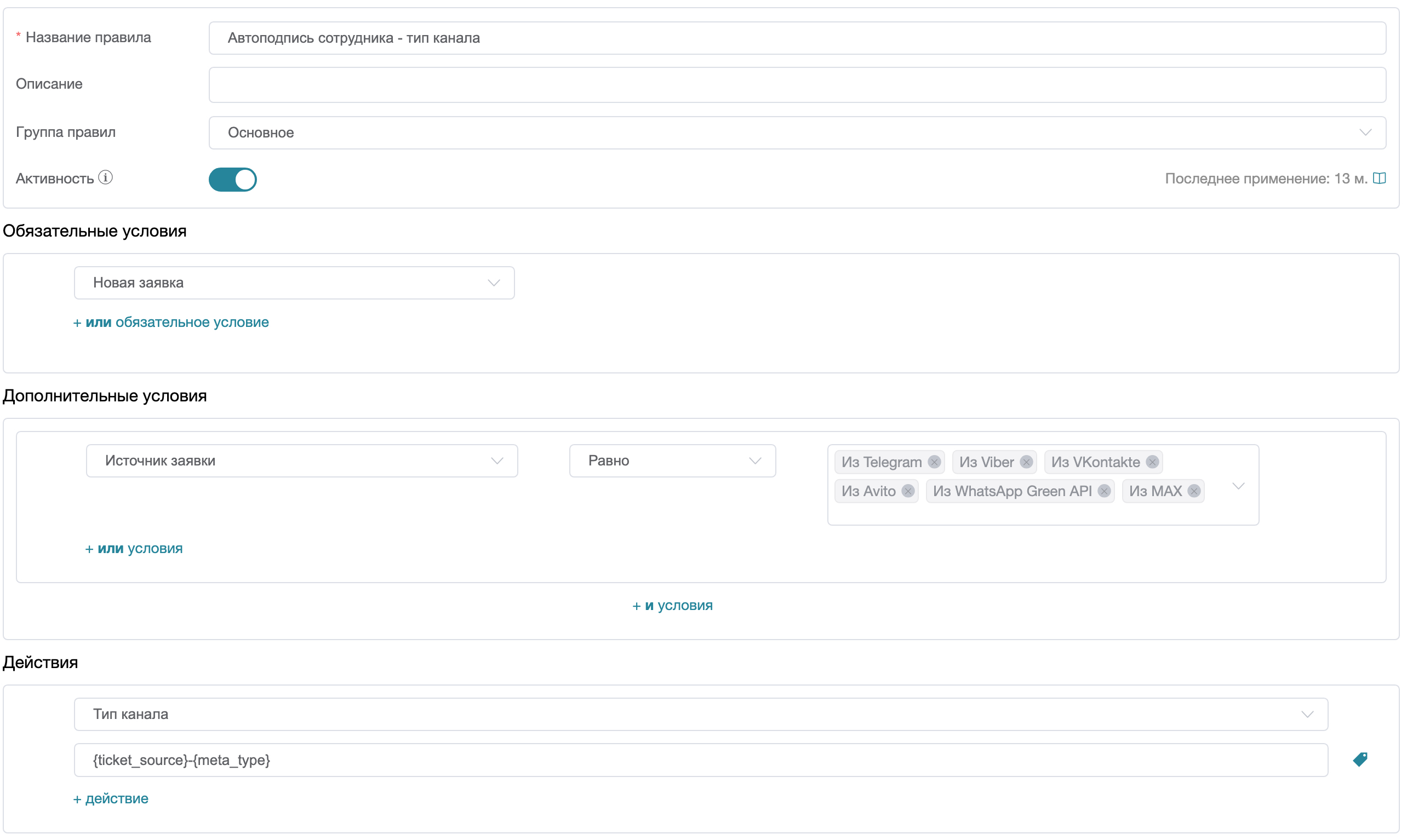Click the tag icon beside action value
The height and width of the screenshot is (840, 1407).
[x=1360, y=760]
